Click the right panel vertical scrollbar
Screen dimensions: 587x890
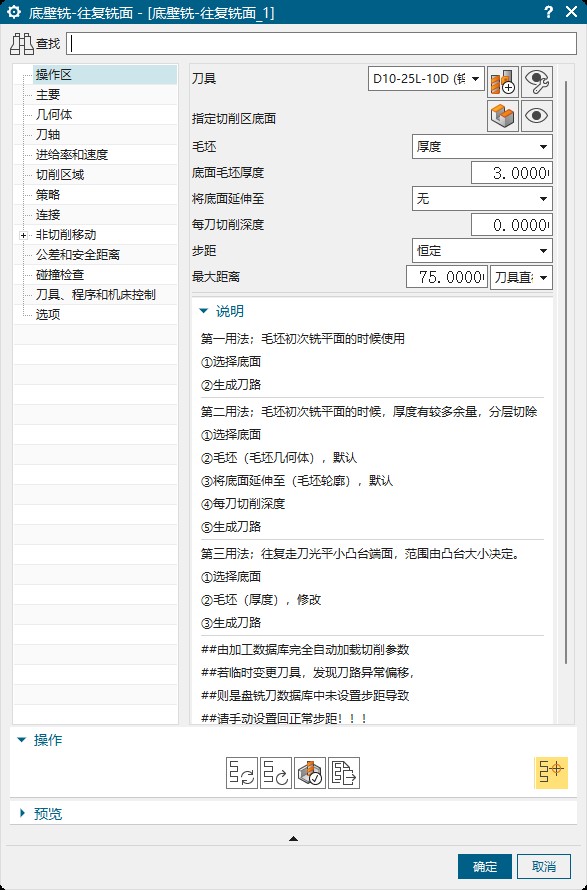565,372
